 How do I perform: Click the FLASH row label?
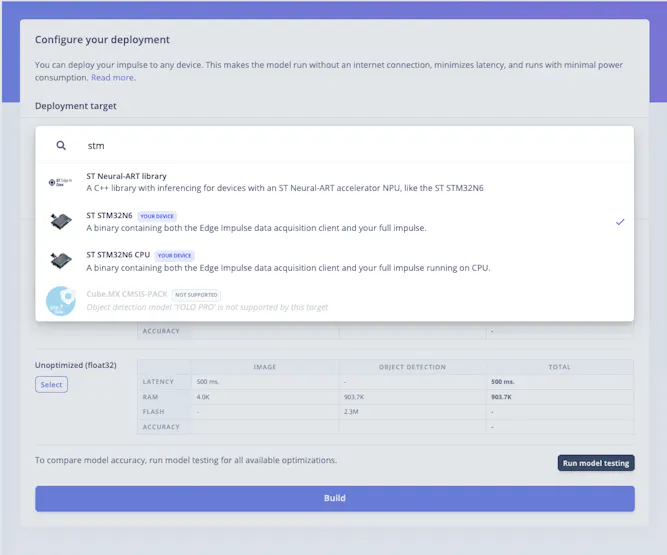click(153, 412)
